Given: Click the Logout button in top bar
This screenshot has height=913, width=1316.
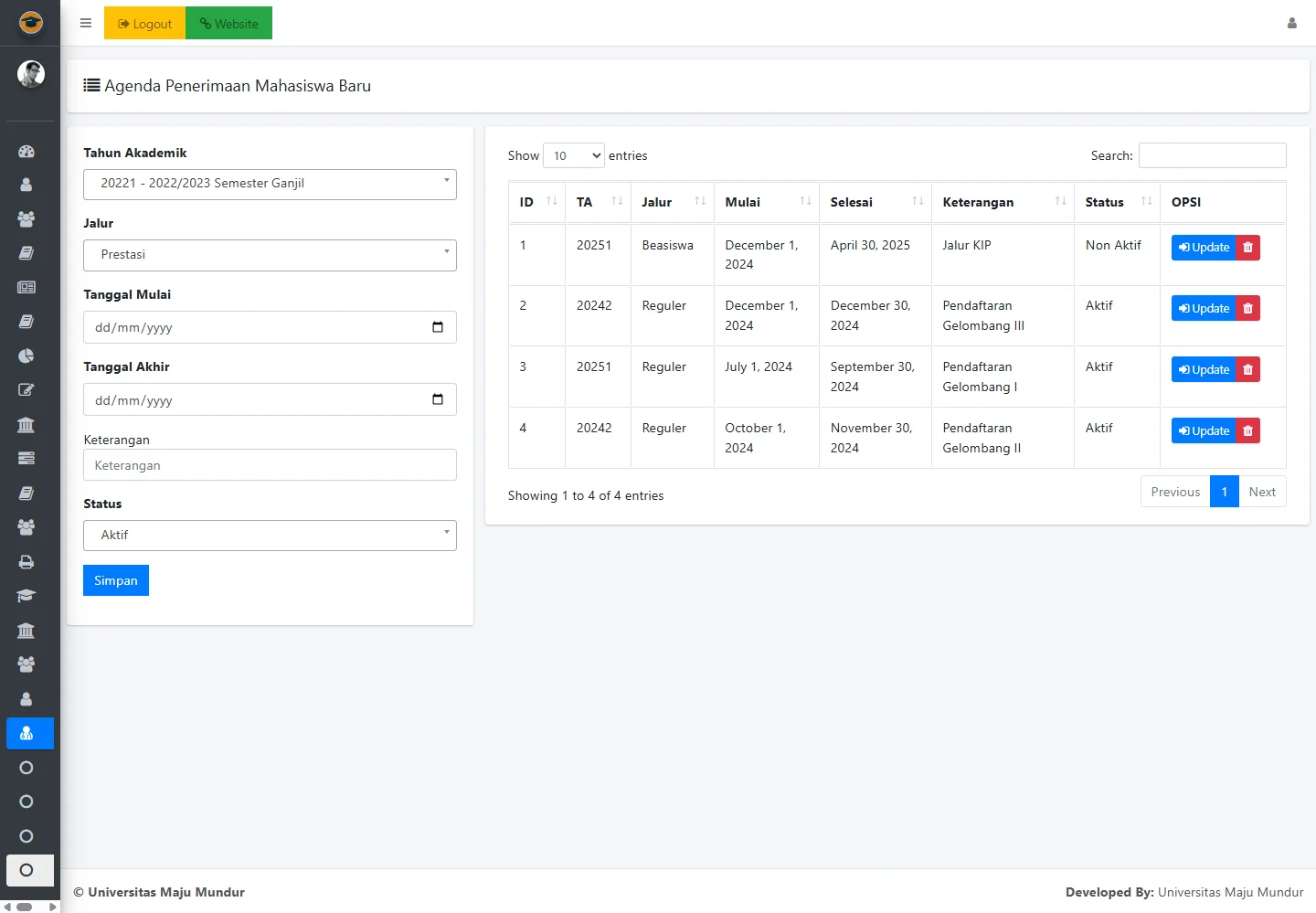Looking at the screenshot, I should tap(144, 24).
